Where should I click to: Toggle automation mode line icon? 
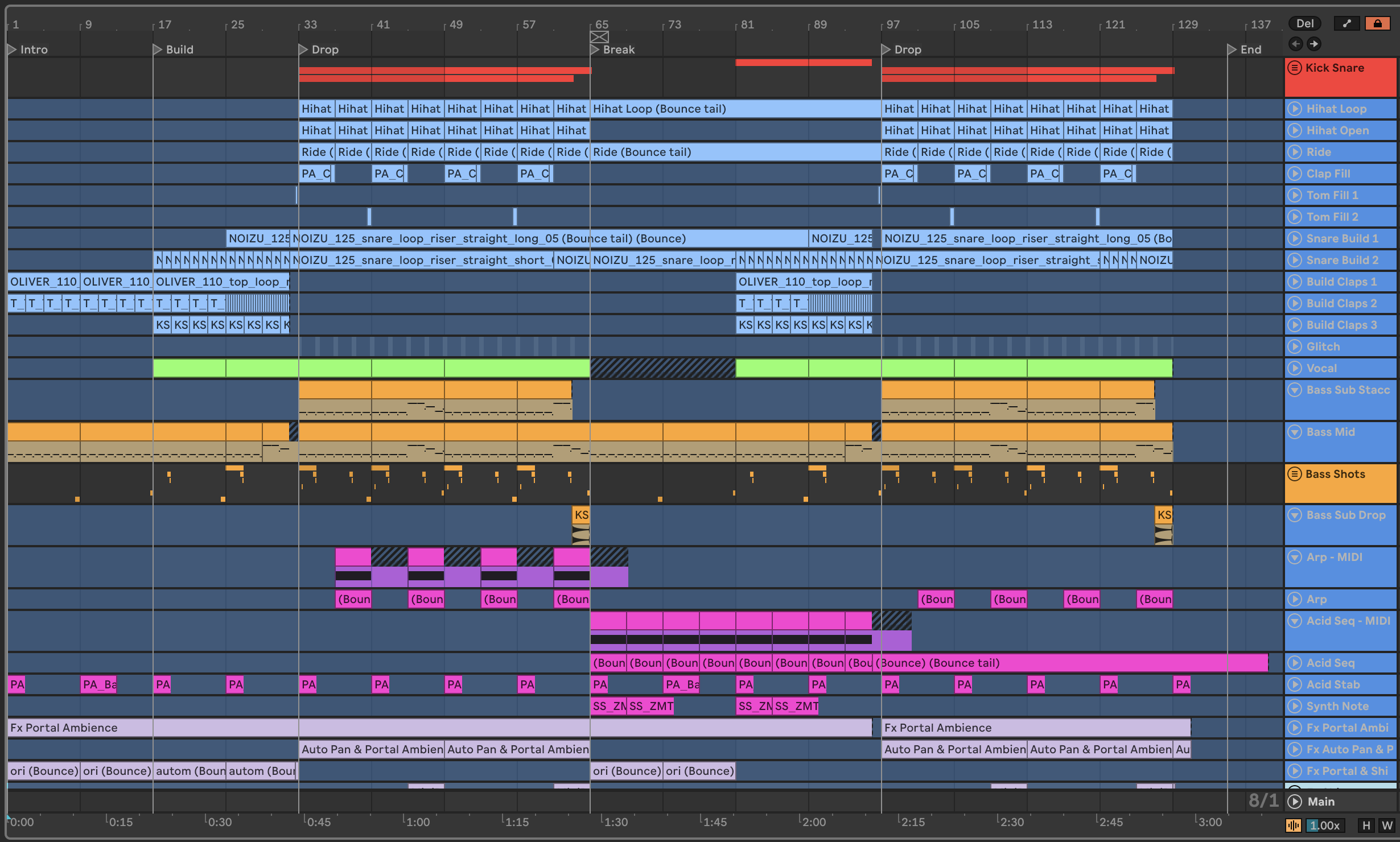click(x=1347, y=23)
